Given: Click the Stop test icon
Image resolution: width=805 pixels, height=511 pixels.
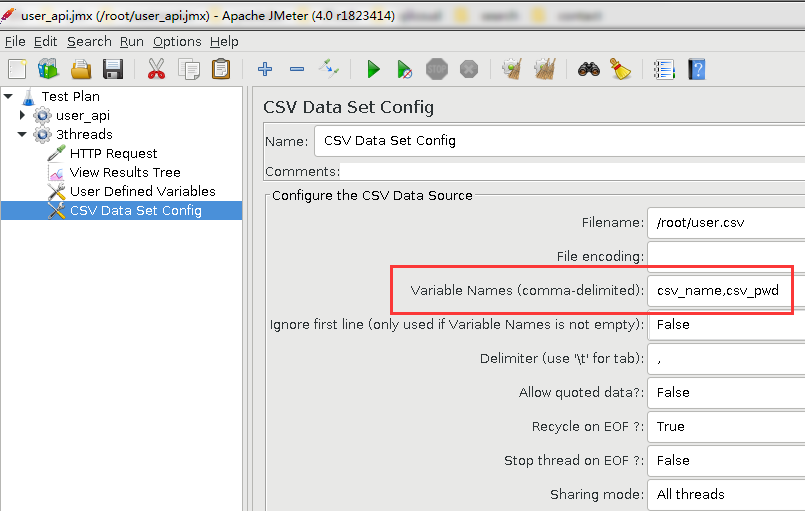Looking at the screenshot, I should (437, 69).
